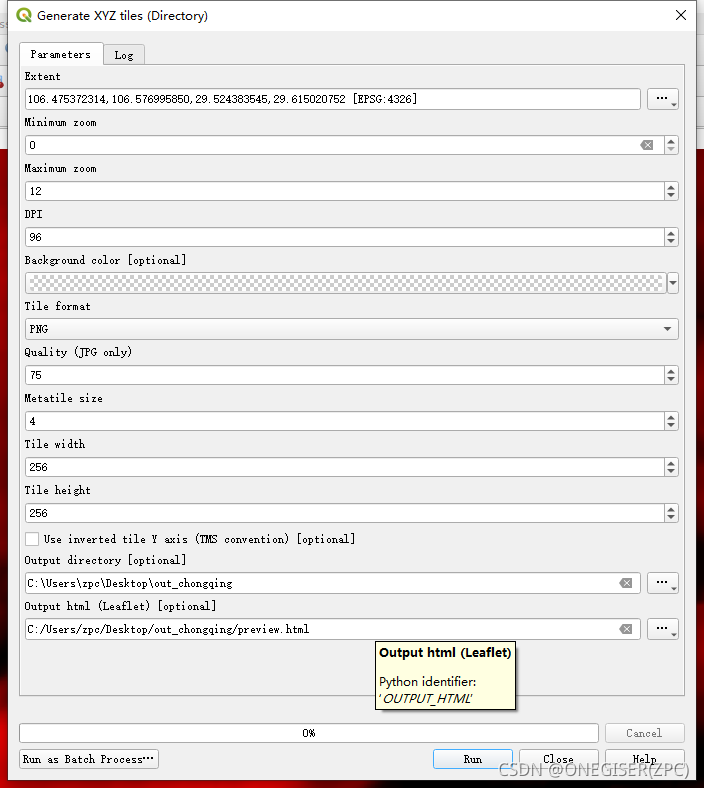The height and width of the screenshot is (788, 704).
Task: Expand the Background color dropdown arrow
Action: [673, 283]
